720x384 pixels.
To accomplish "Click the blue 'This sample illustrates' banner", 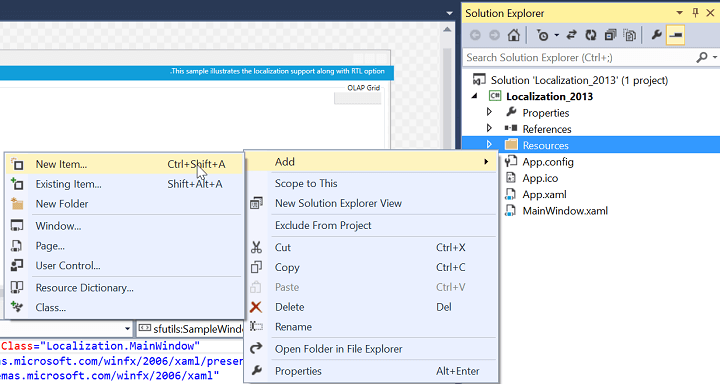I will [x=197, y=72].
